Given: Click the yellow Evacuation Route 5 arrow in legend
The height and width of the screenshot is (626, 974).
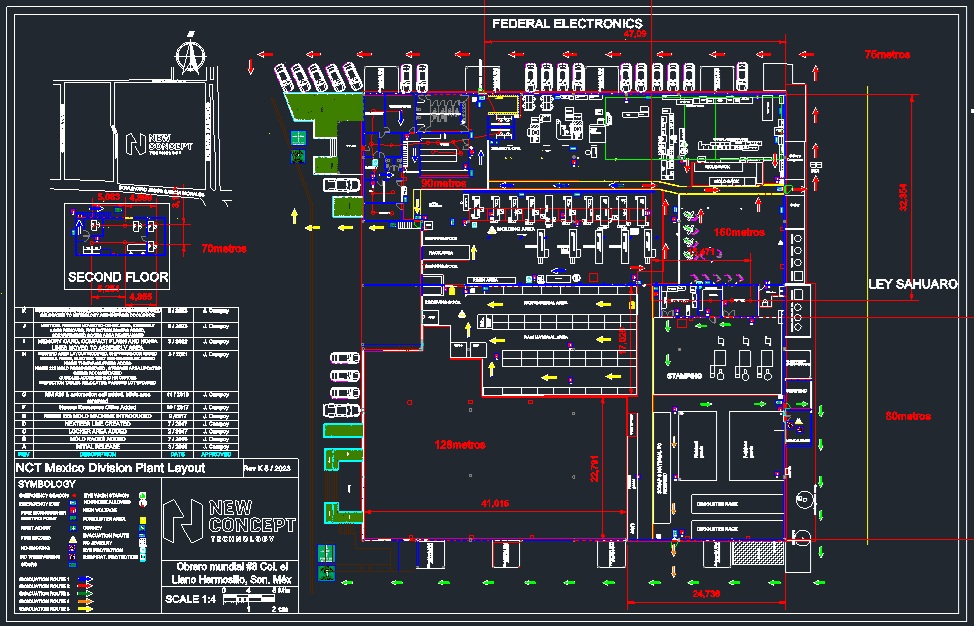Looking at the screenshot, I should [x=86, y=609].
